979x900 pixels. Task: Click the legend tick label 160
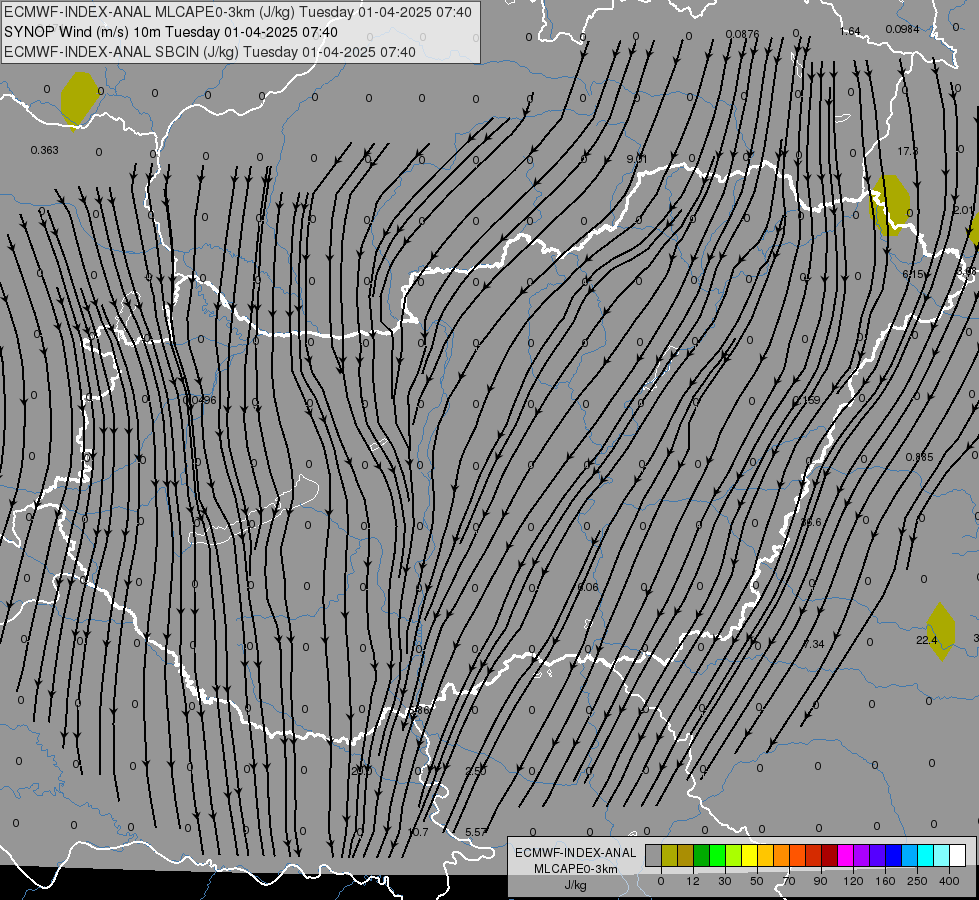(885, 881)
